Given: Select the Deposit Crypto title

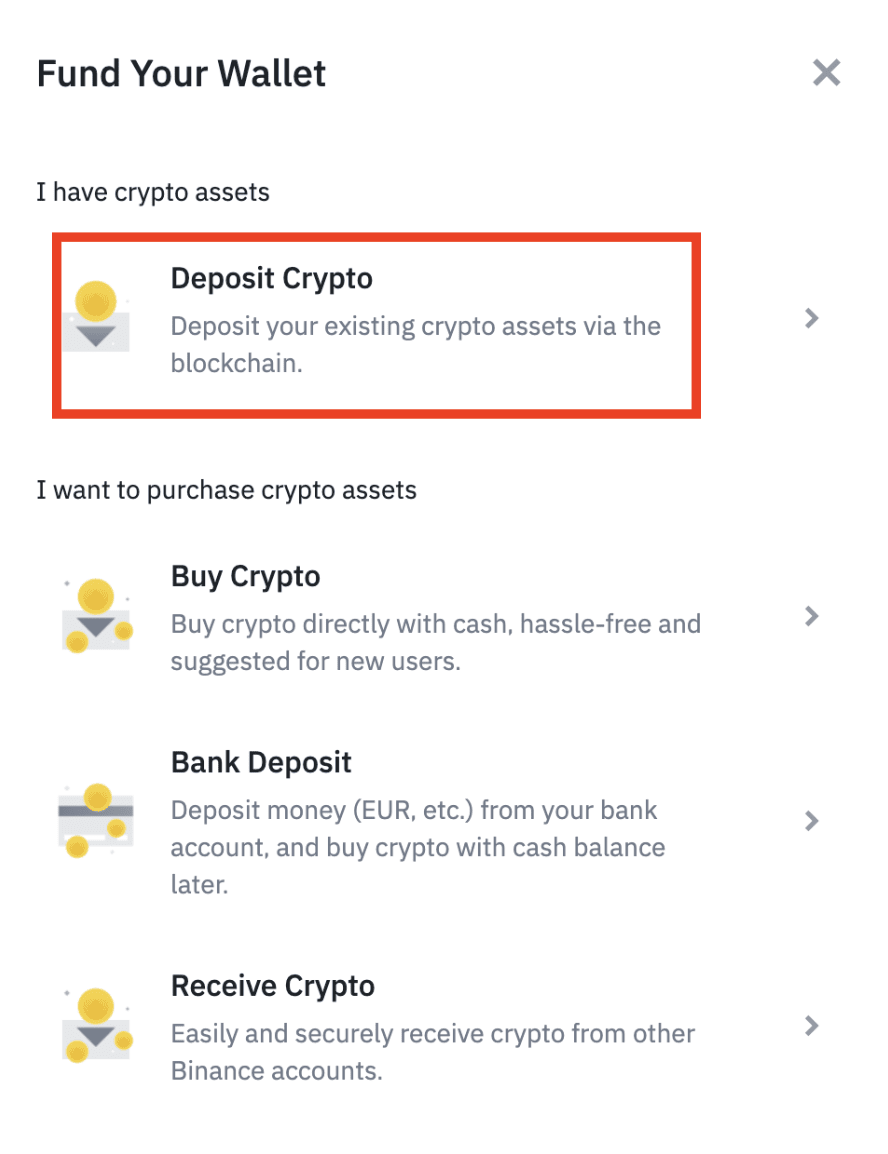Looking at the screenshot, I should click(x=271, y=278).
